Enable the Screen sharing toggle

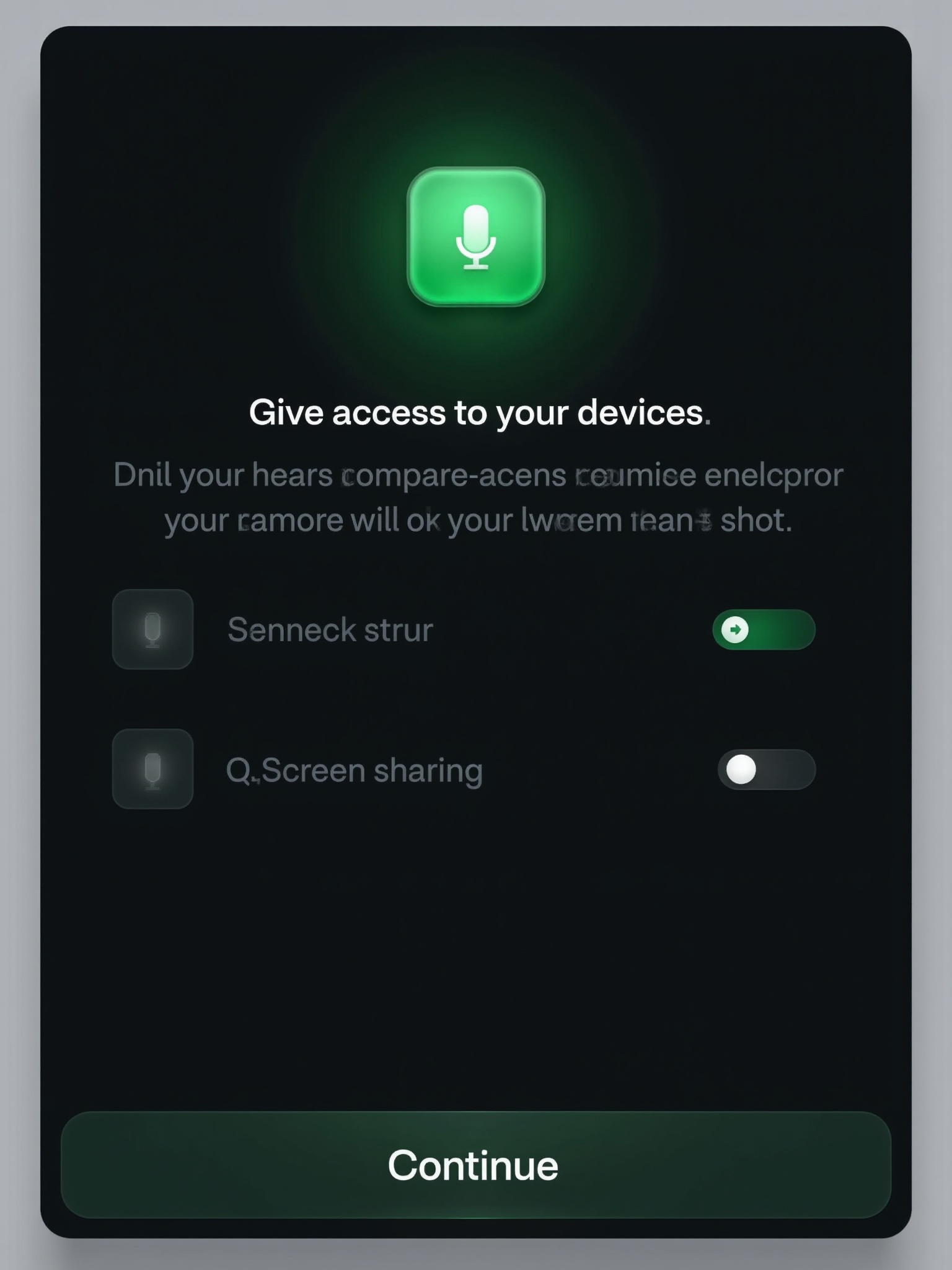pos(766,770)
